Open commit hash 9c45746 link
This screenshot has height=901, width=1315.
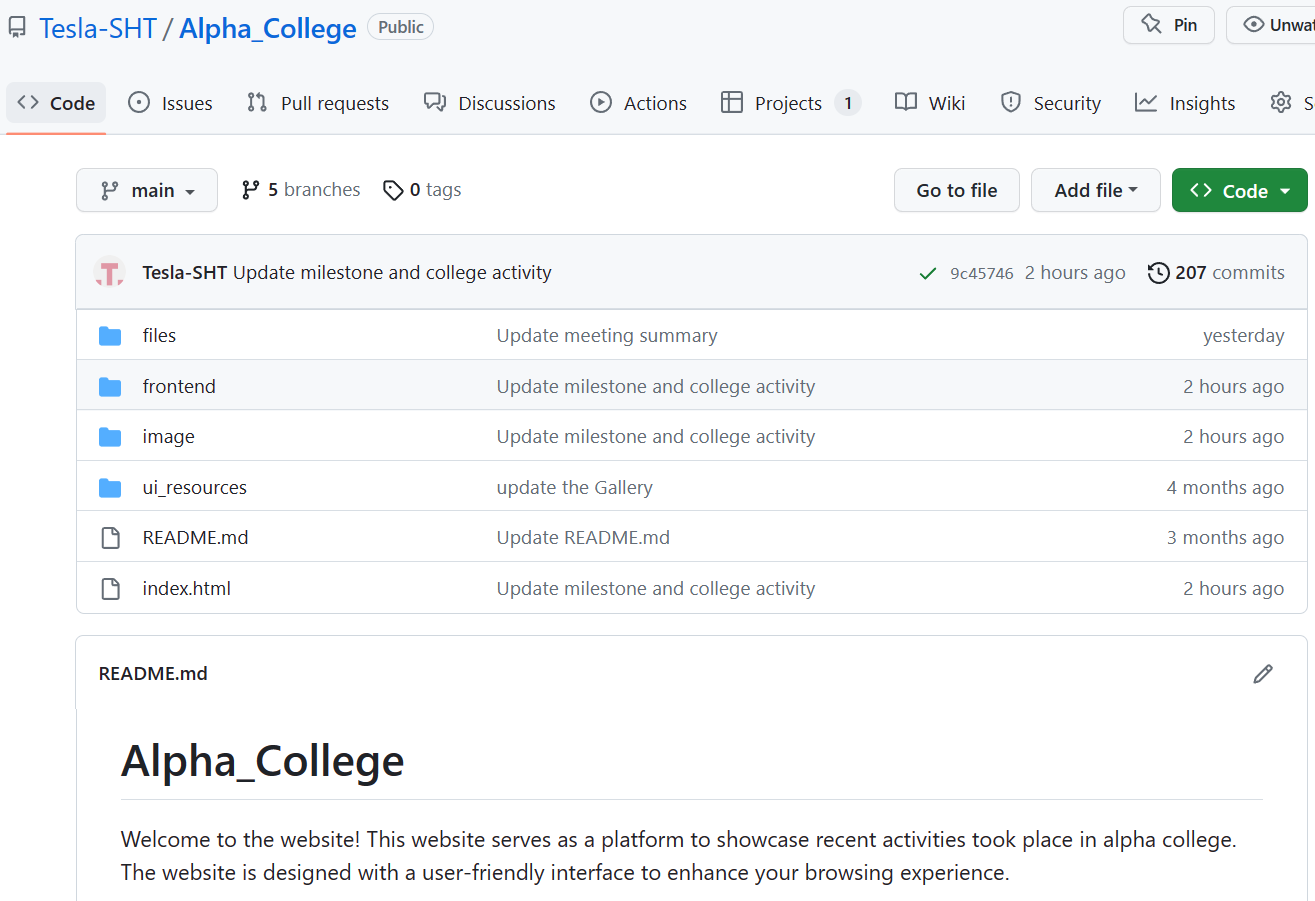(x=982, y=273)
